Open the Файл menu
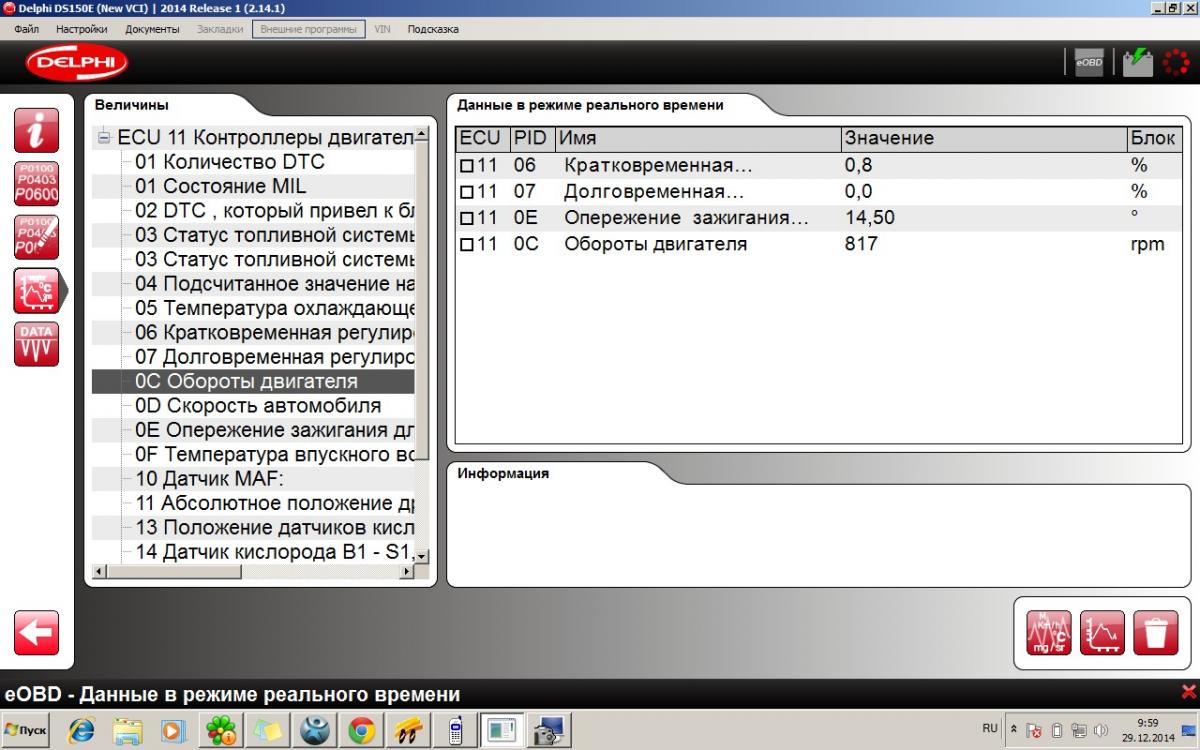 click(27, 29)
